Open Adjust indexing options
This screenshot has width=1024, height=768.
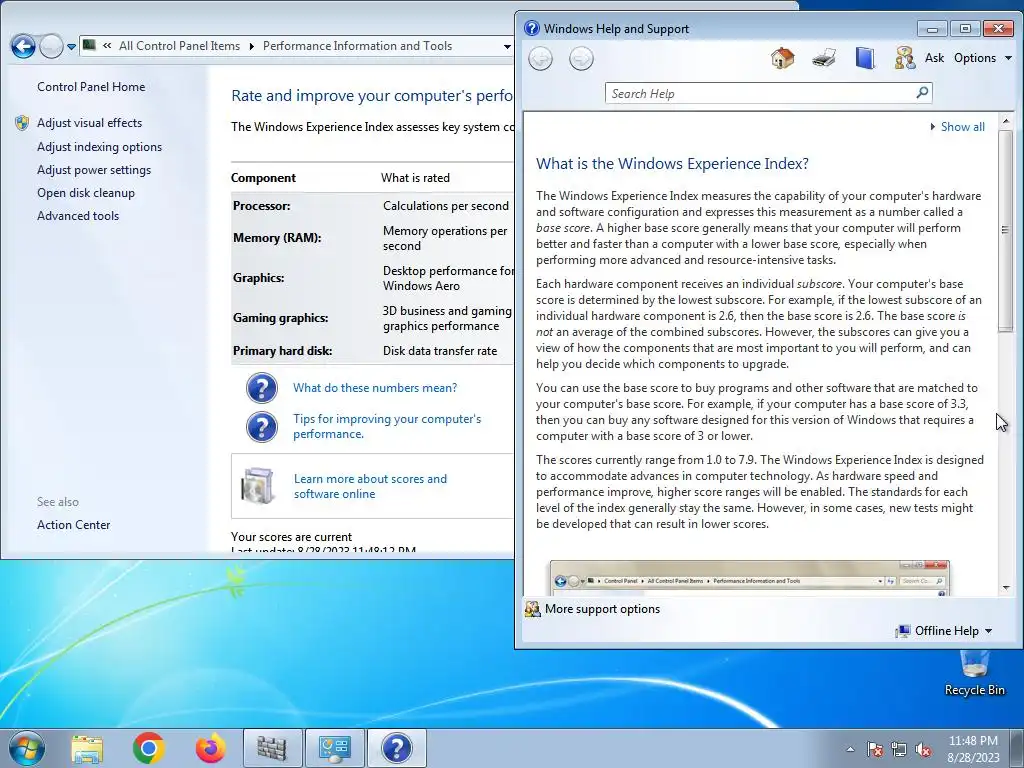click(99, 147)
